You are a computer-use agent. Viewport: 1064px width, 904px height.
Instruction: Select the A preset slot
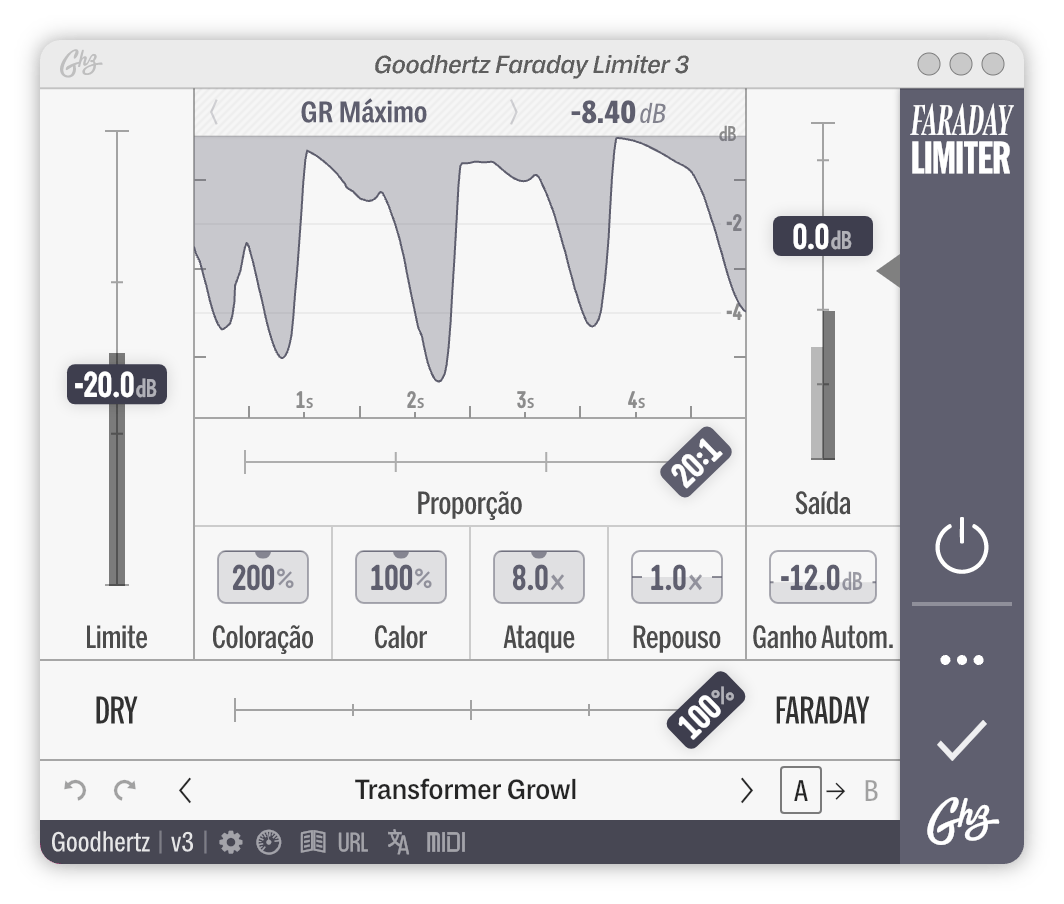pos(800,791)
